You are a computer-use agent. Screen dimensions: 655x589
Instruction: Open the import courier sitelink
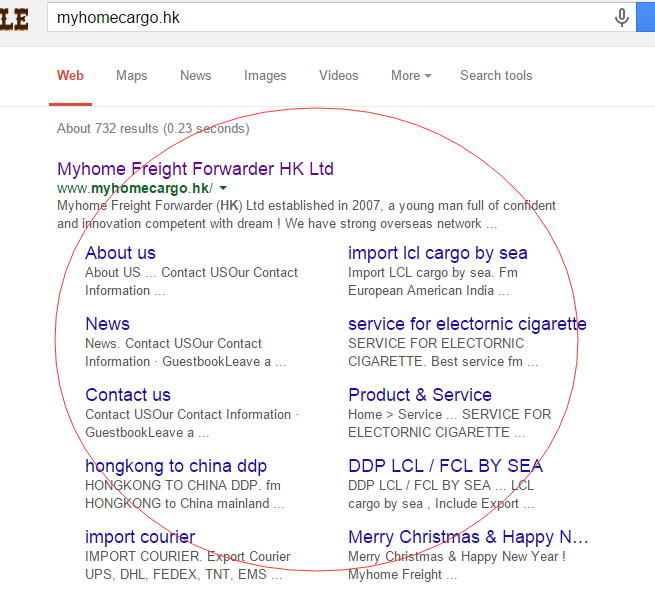[x=140, y=537]
